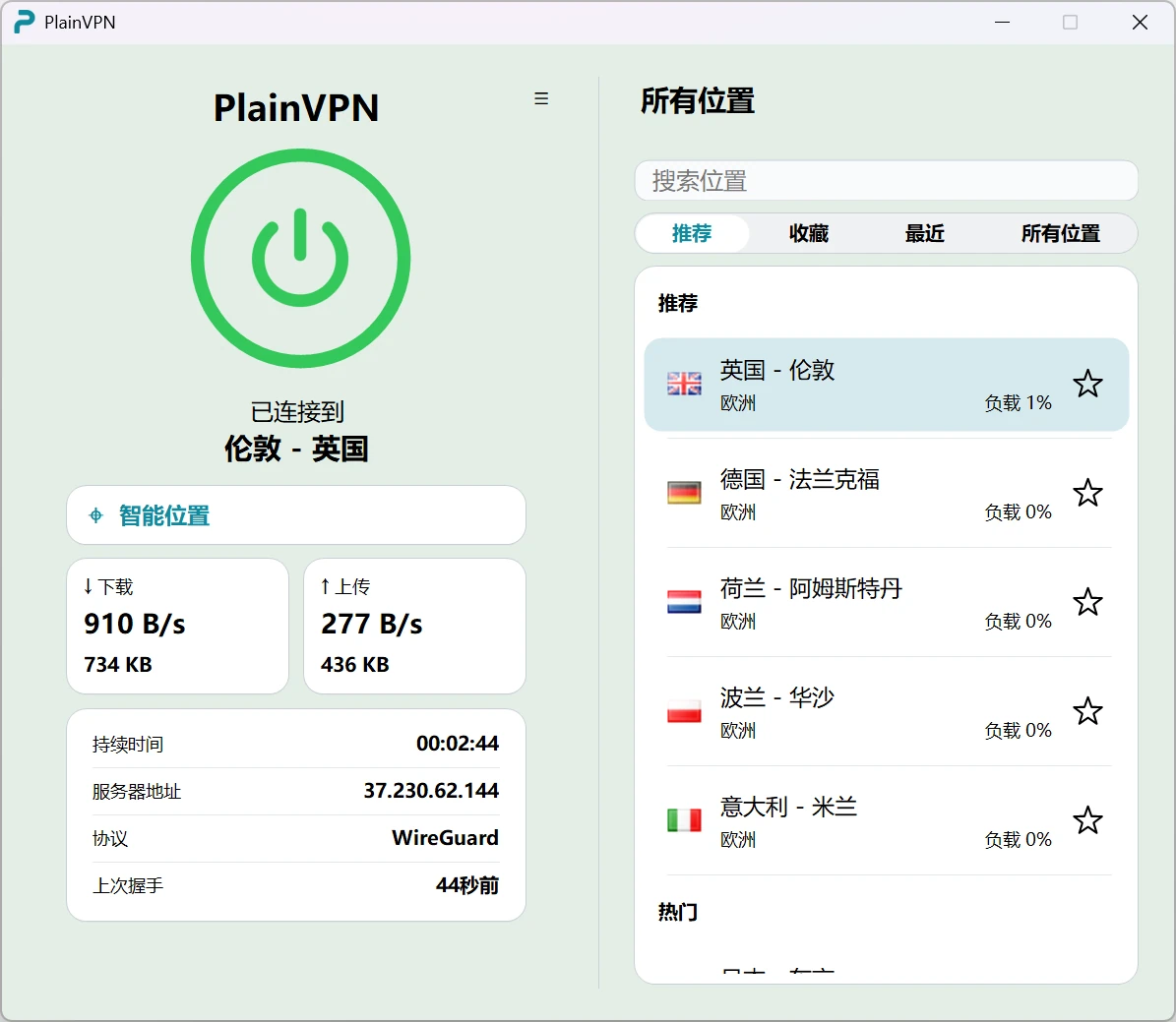Image resolution: width=1176 pixels, height=1022 pixels.
Task: Click the 热门 section header
Action: pyautogui.click(x=678, y=912)
